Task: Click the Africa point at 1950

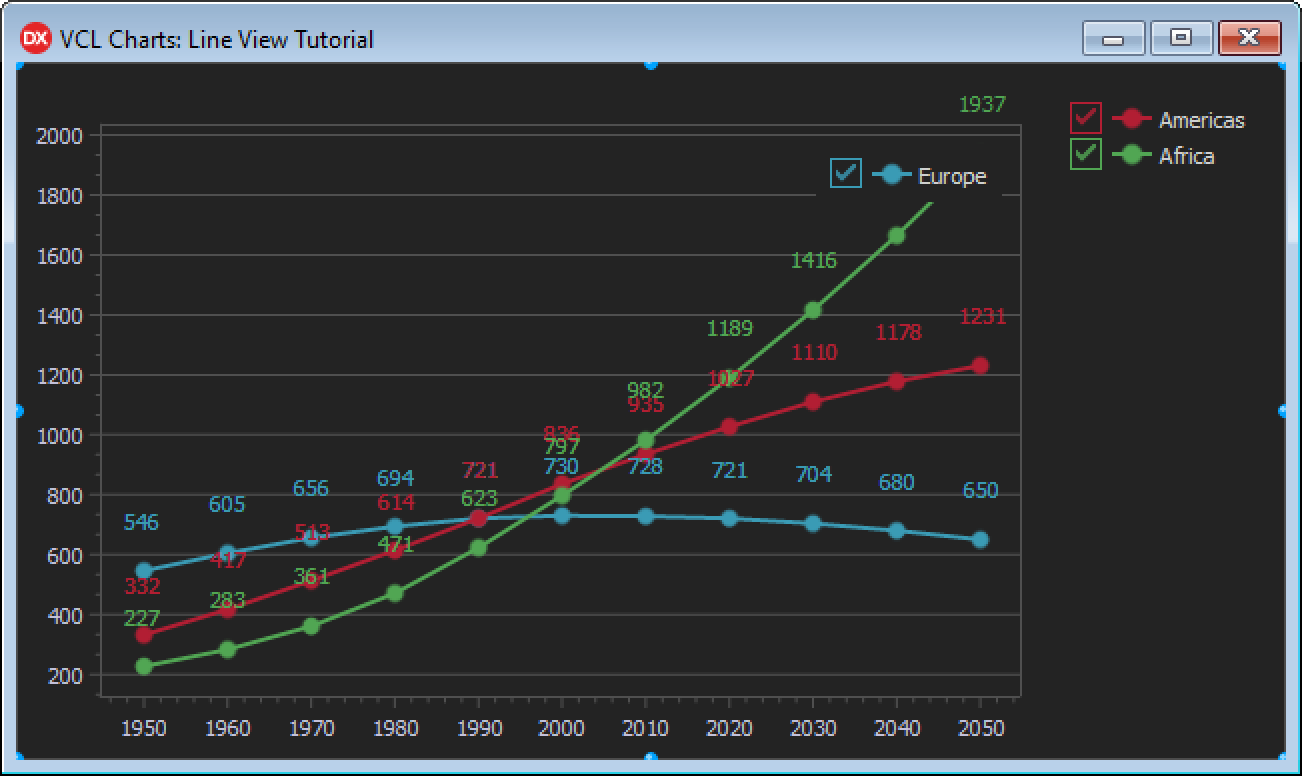Action: click(x=144, y=666)
